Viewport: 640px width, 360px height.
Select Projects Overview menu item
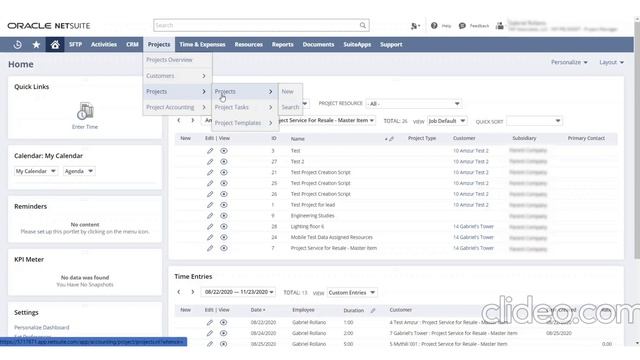[169, 60]
